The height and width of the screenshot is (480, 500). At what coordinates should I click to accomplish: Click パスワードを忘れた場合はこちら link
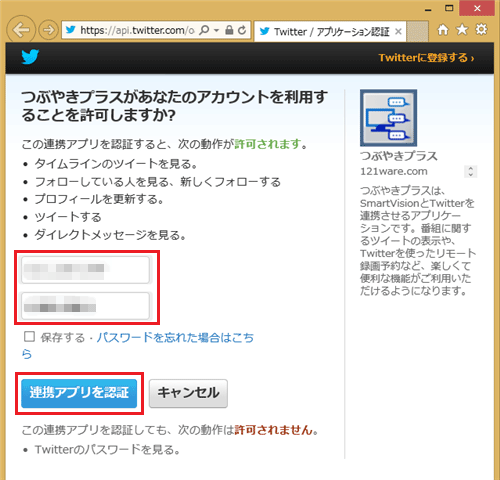pyautogui.click(x=175, y=338)
